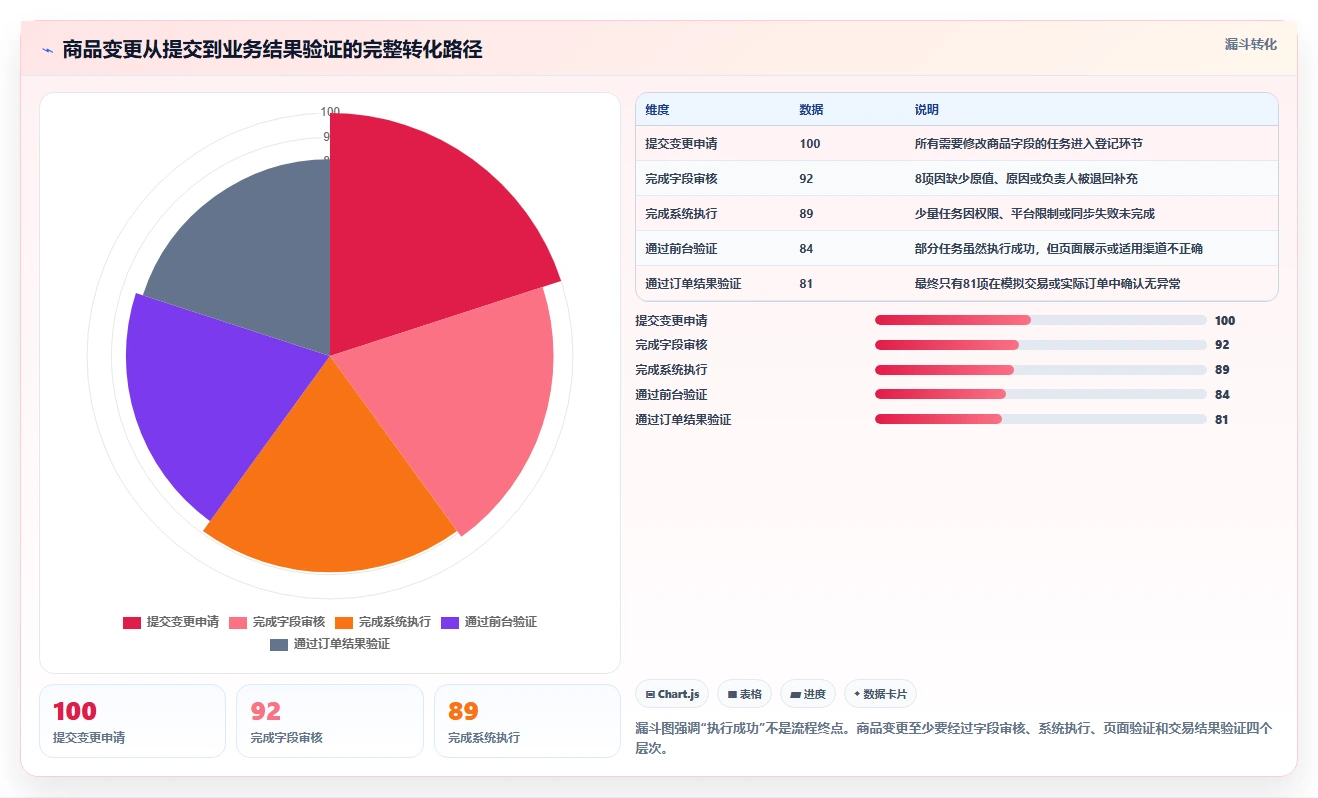Click the 数据 column header
The width and height of the screenshot is (1318, 798).
pos(812,110)
